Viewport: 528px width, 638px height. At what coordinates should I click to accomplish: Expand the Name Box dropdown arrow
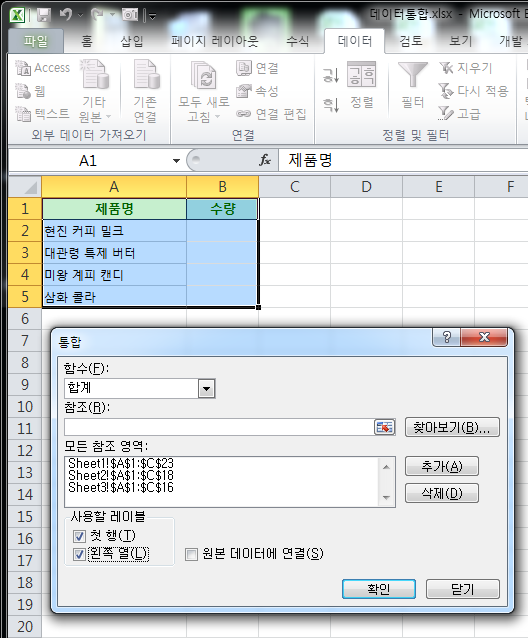(x=176, y=161)
